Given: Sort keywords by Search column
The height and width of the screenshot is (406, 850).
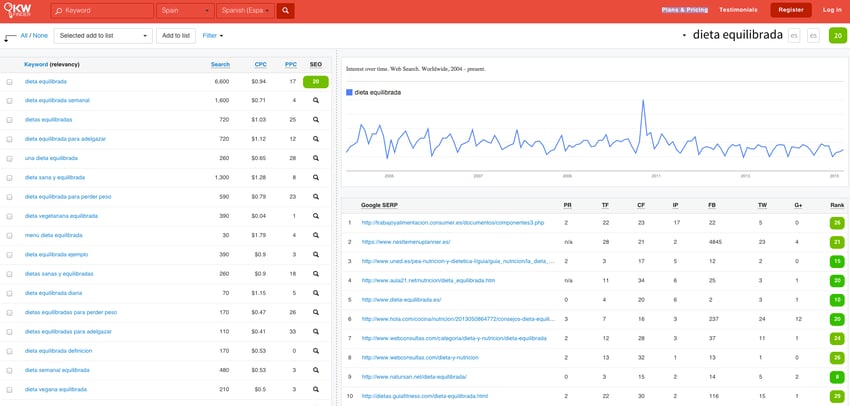Looking at the screenshot, I should (220, 65).
